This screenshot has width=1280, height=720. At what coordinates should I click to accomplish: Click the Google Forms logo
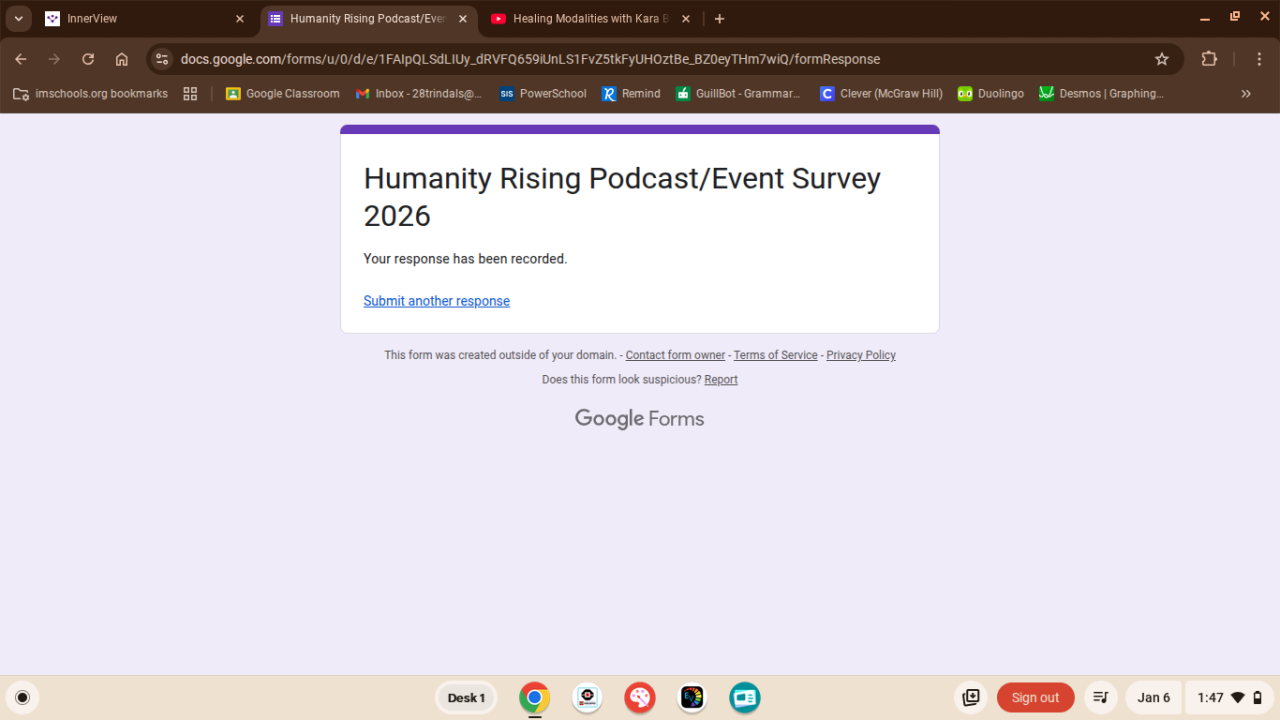click(x=640, y=419)
